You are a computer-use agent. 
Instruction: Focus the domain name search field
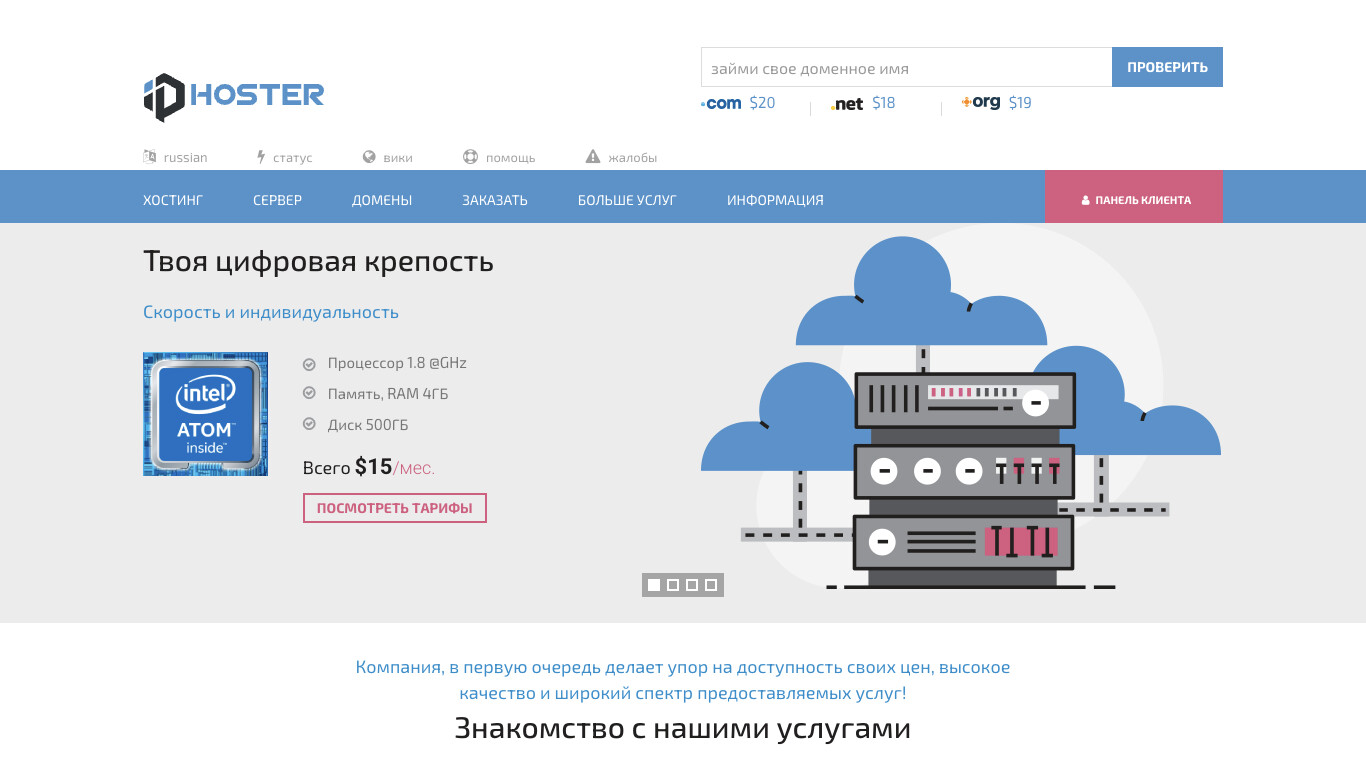click(x=906, y=68)
